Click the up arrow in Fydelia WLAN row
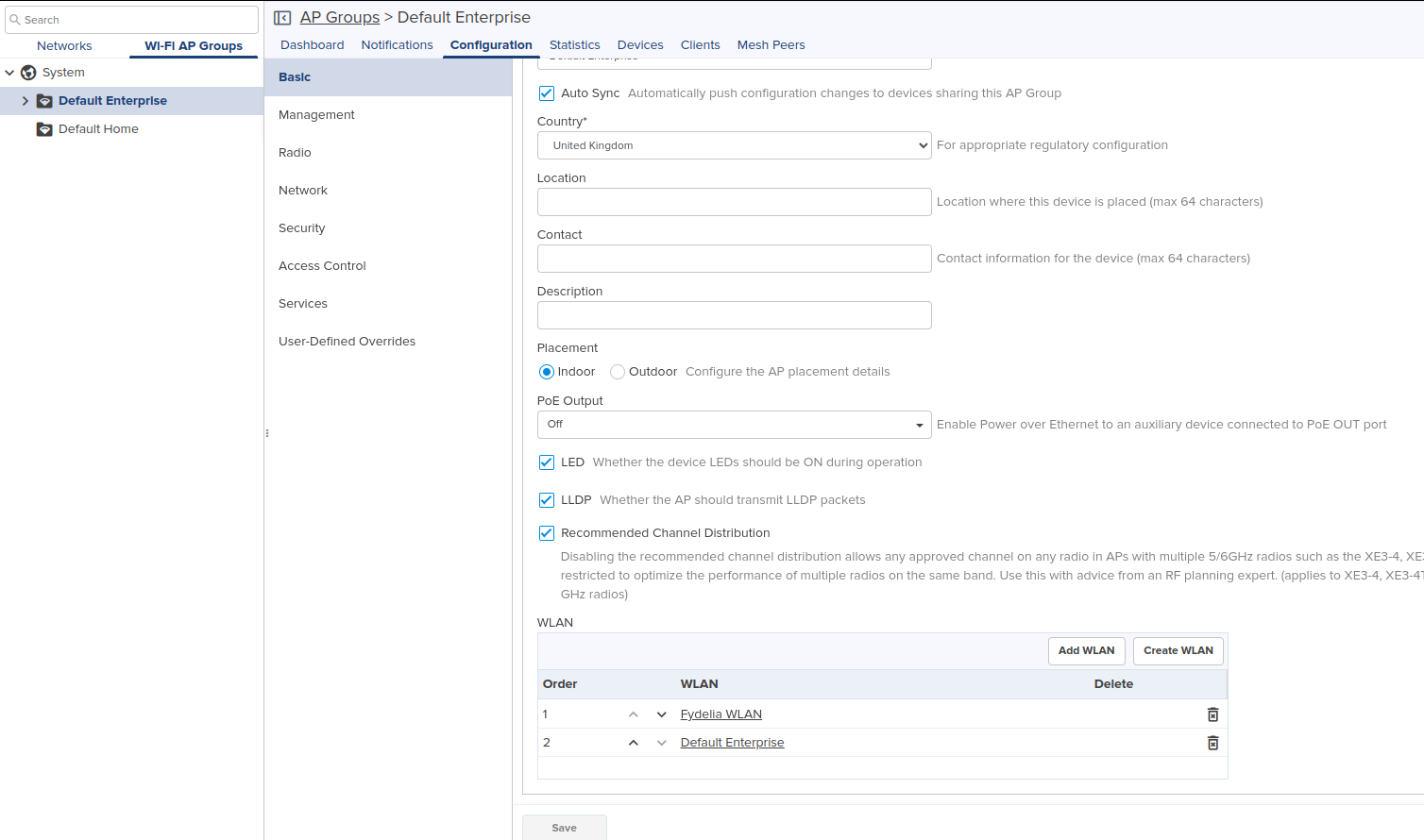Viewport: 1424px width, 840px height. click(633, 714)
